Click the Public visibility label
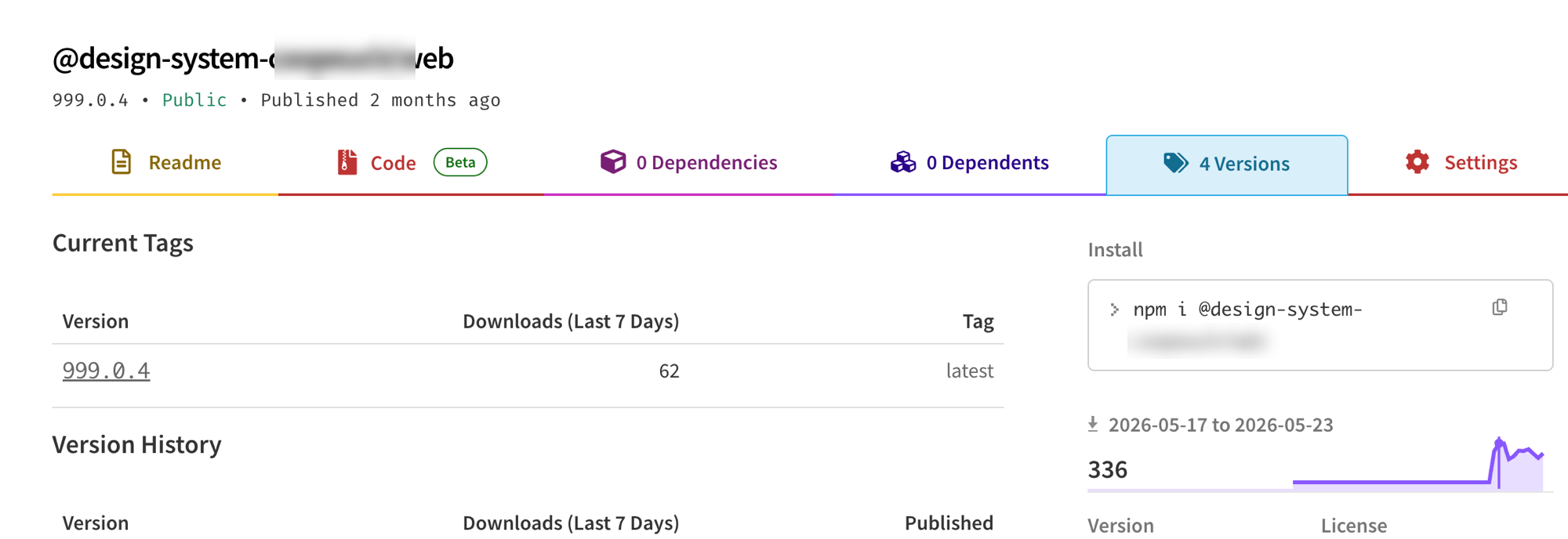 194,100
